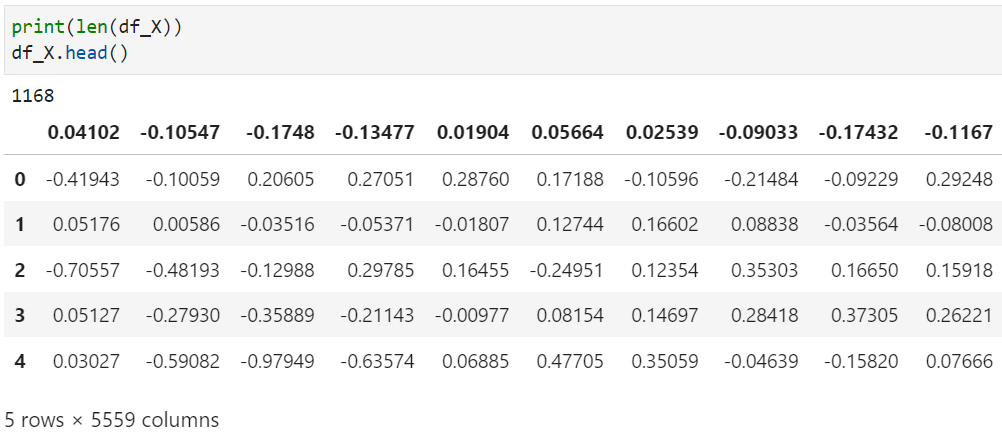This screenshot has height=442, width=1002.
Task: Click column header 0.04102
Action: coord(83,132)
